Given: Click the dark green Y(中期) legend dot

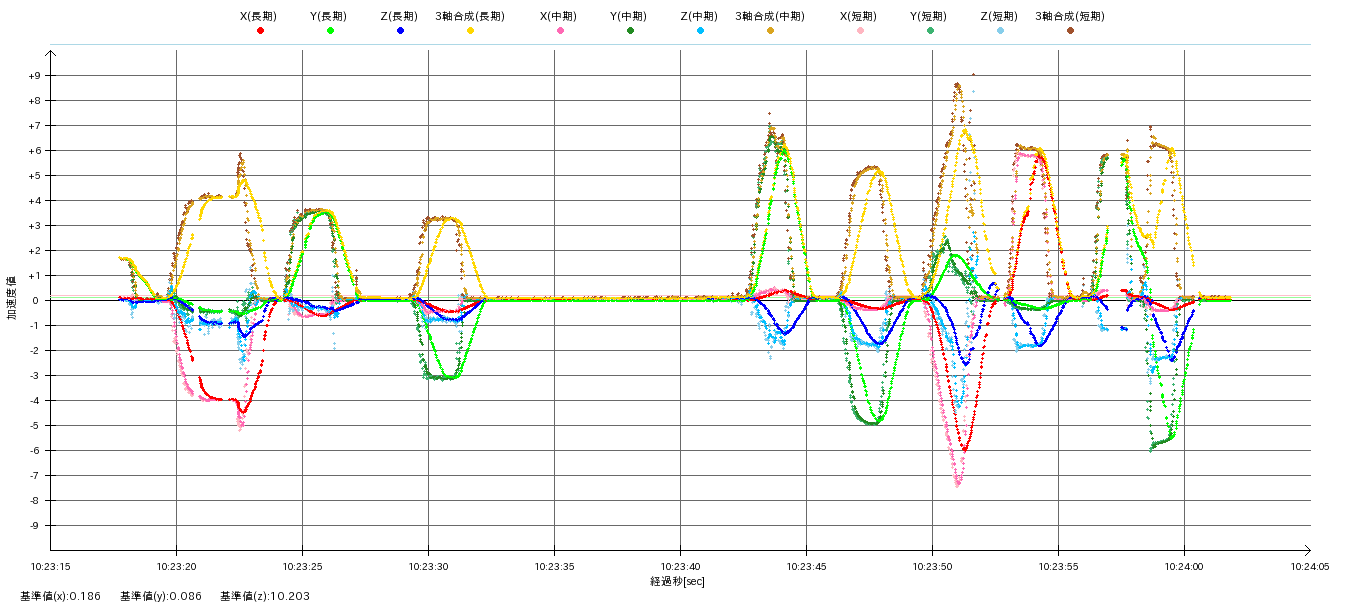Looking at the screenshot, I should [630, 31].
